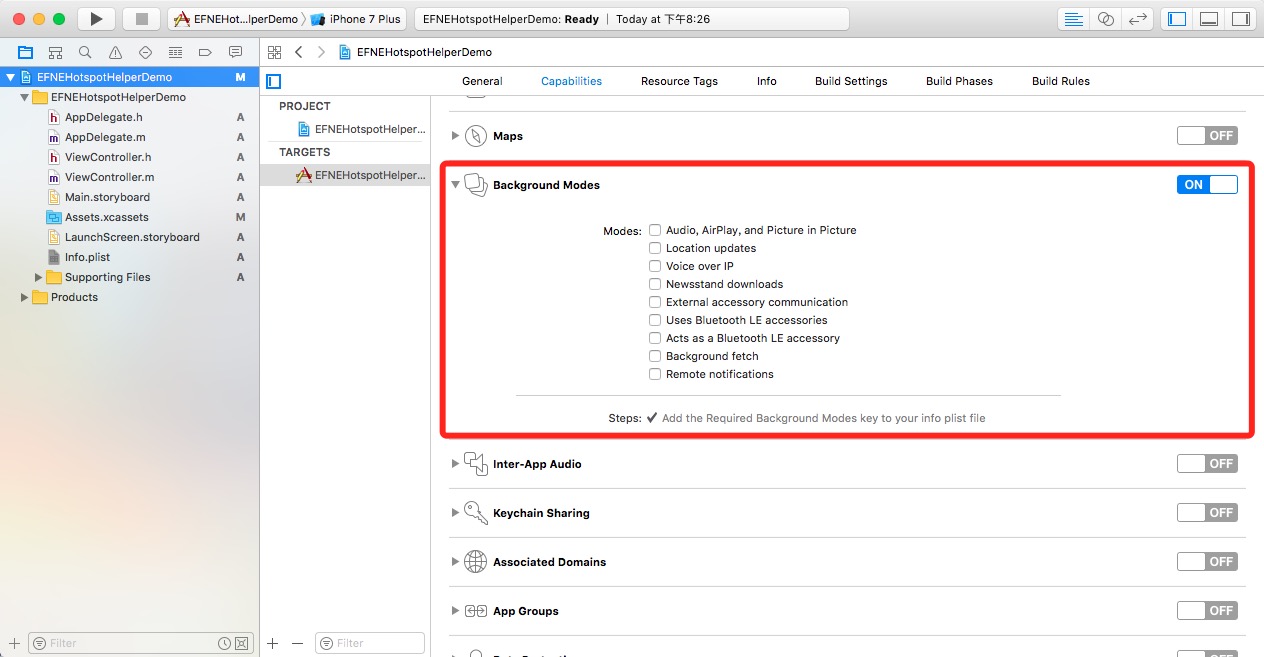Image resolution: width=1264 pixels, height=657 pixels.
Task: Switch to the Build Settings tab
Action: pos(850,81)
